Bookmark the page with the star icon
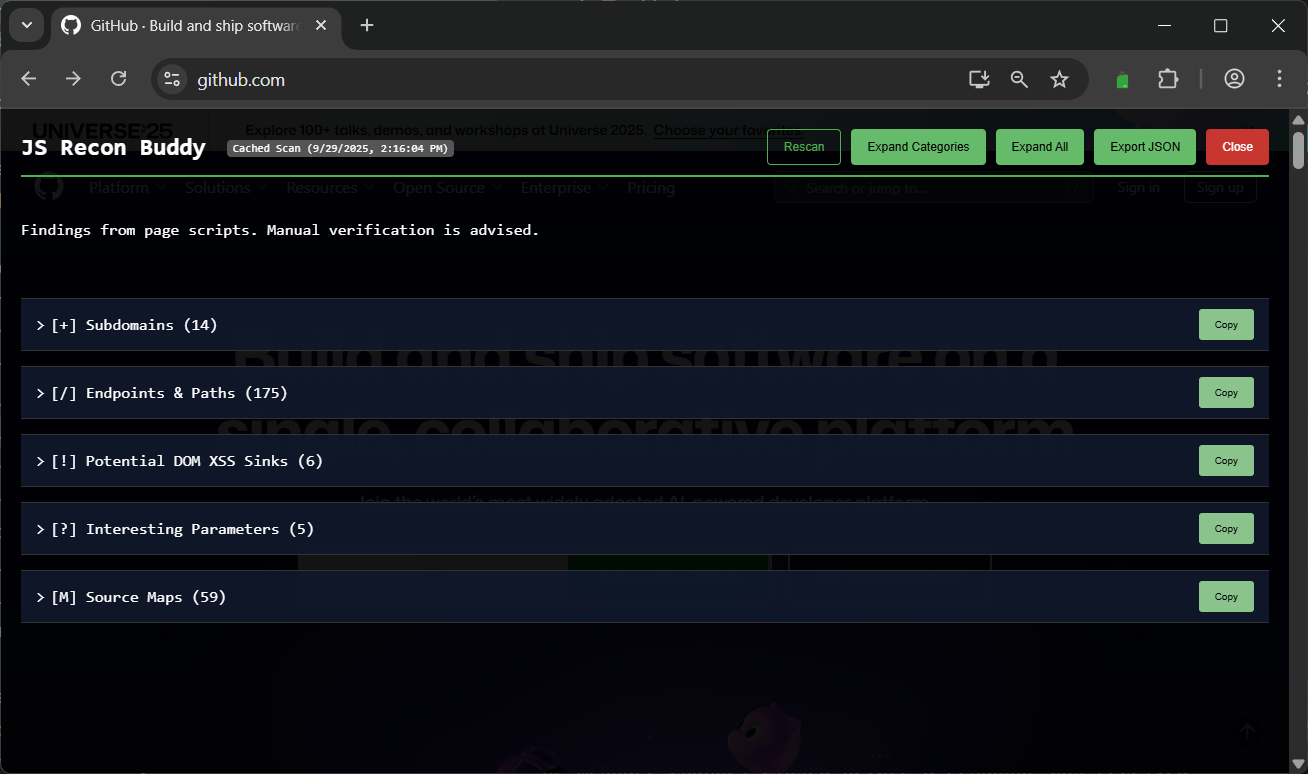1308x774 pixels. tap(1059, 78)
